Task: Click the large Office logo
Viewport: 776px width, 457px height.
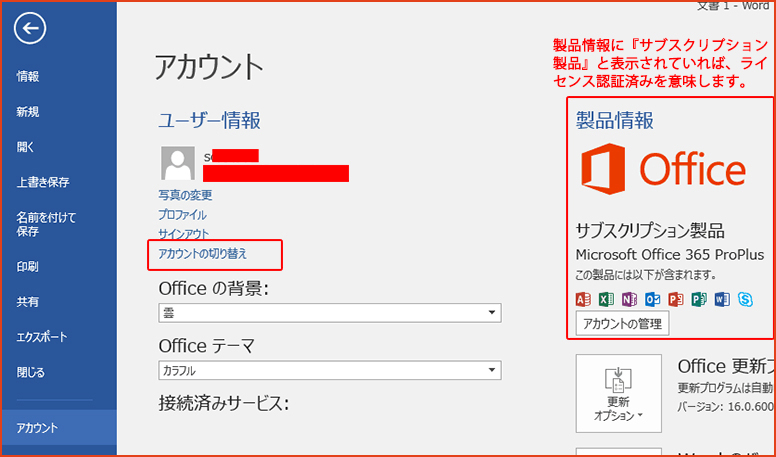Action: pyautogui.click(x=663, y=169)
